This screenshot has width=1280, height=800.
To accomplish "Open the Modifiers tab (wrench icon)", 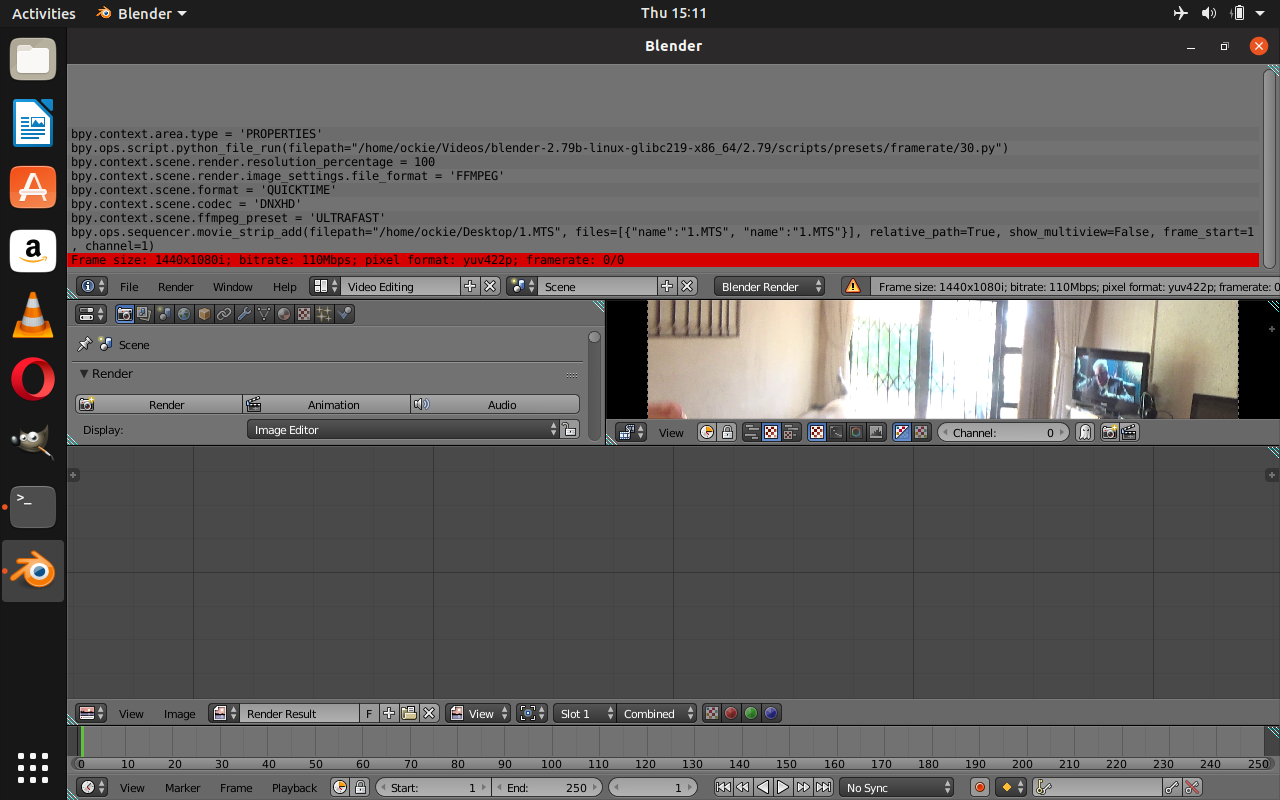I will pyautogui.click(x=244, y=314).
